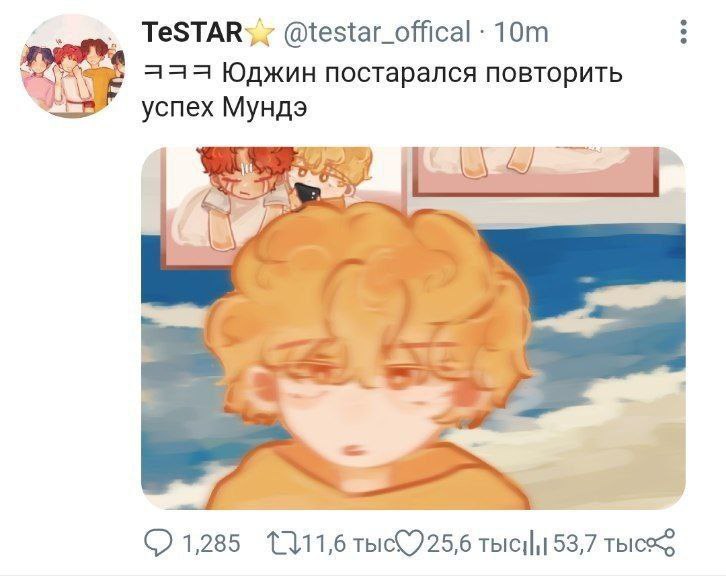The width and height of the screenshot is (726, 576).
Task: Click the gold star badge beside TeSTAR
Action: pos(260,32)
